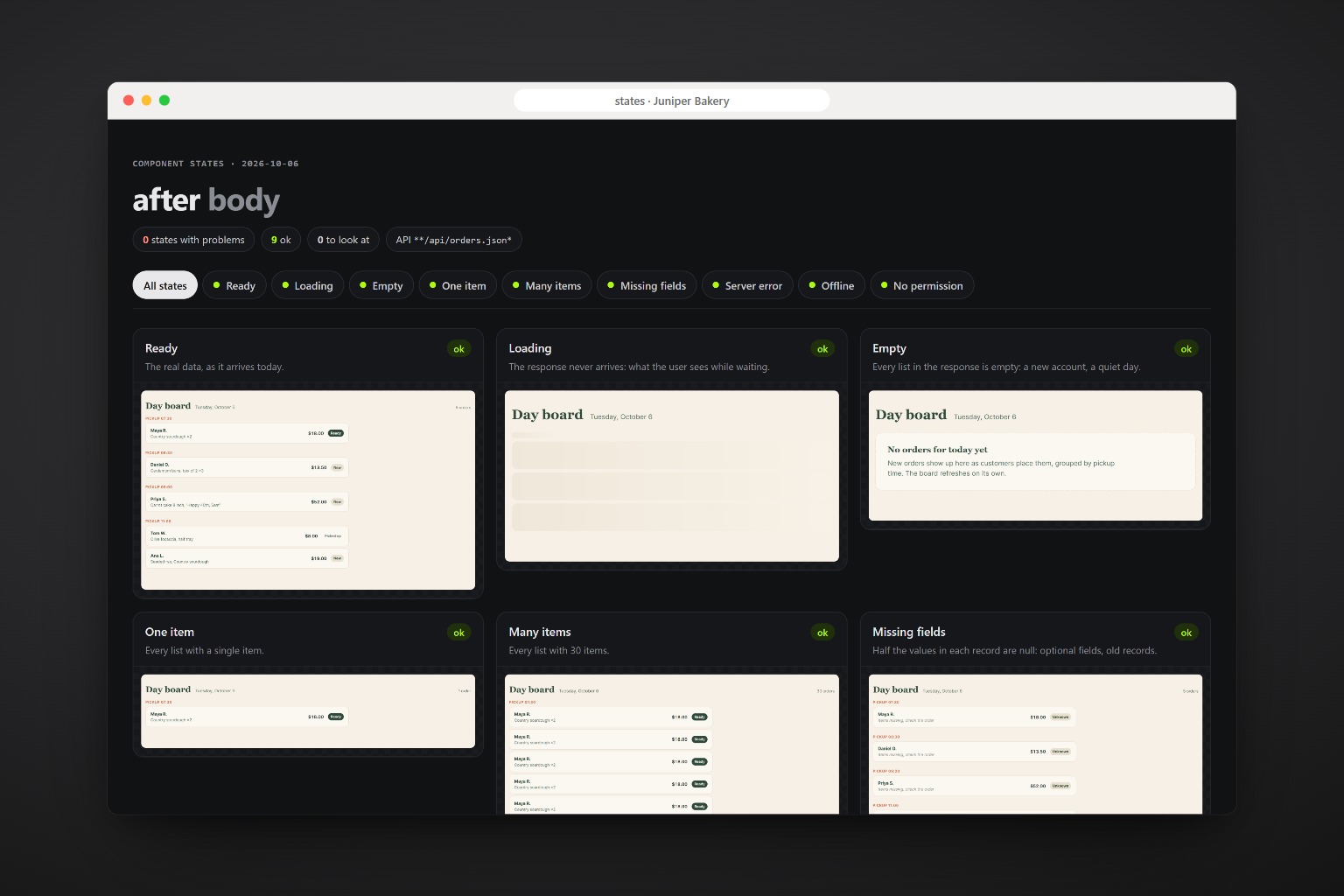Screen dimensions: 1344x896
Task: Click the ok badge on Missing fields card
Action: 1186,633
